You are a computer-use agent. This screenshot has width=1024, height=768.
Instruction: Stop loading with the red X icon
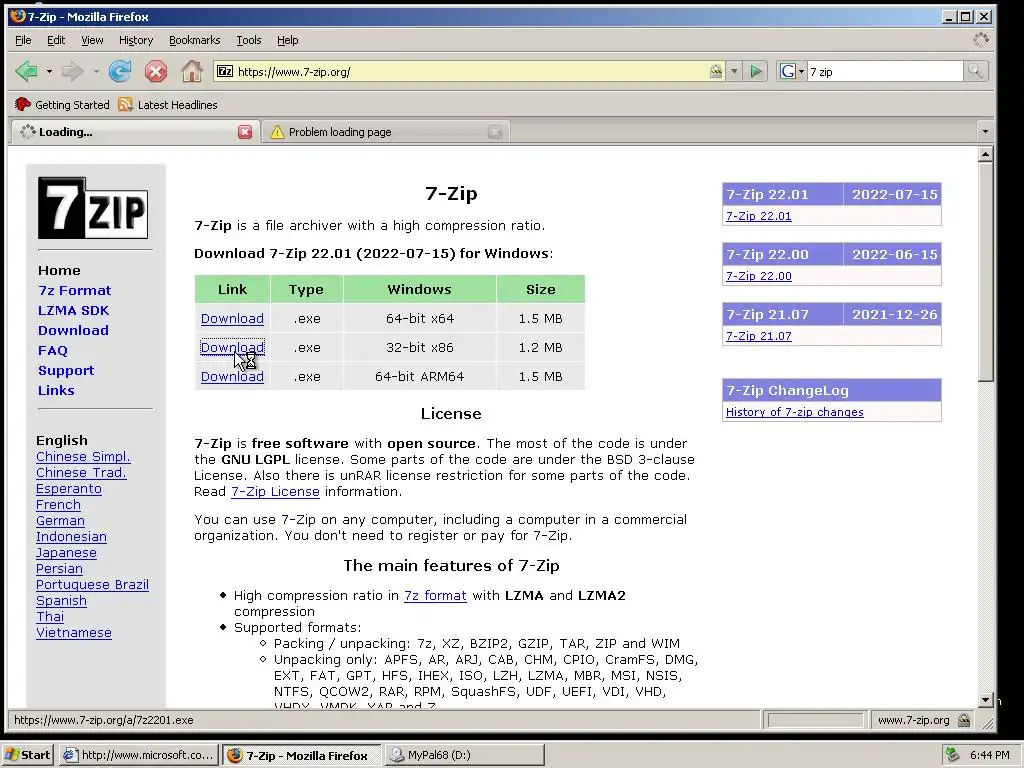(155, 71)
